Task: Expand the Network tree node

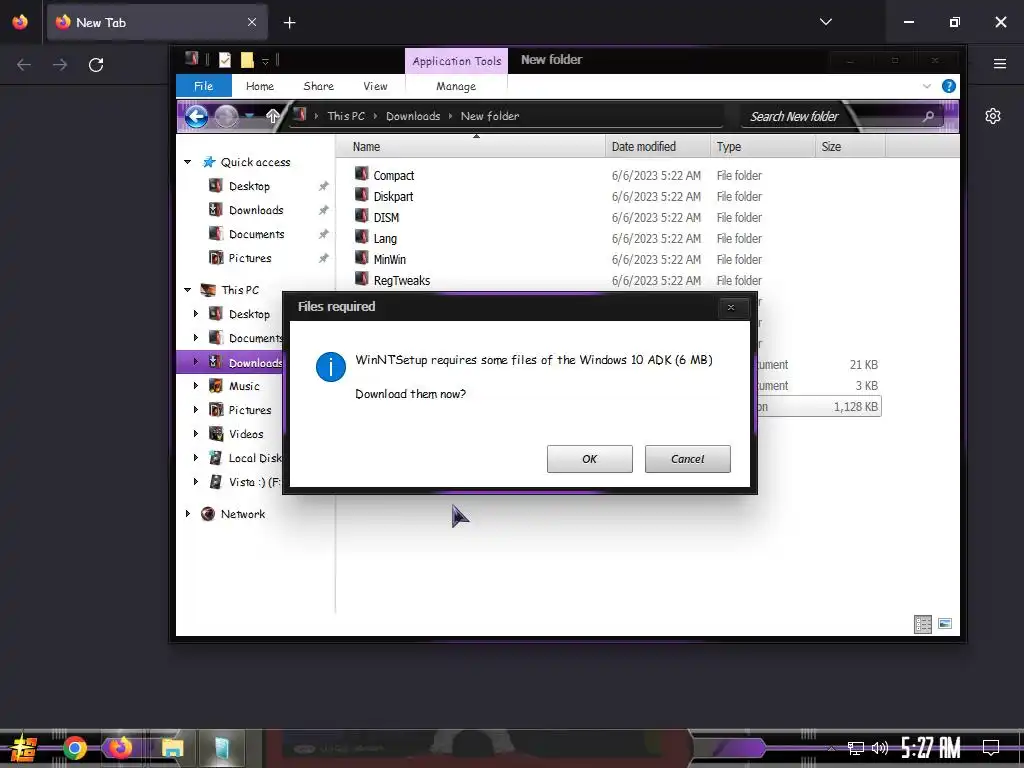Action: click(x=187, y=514)
